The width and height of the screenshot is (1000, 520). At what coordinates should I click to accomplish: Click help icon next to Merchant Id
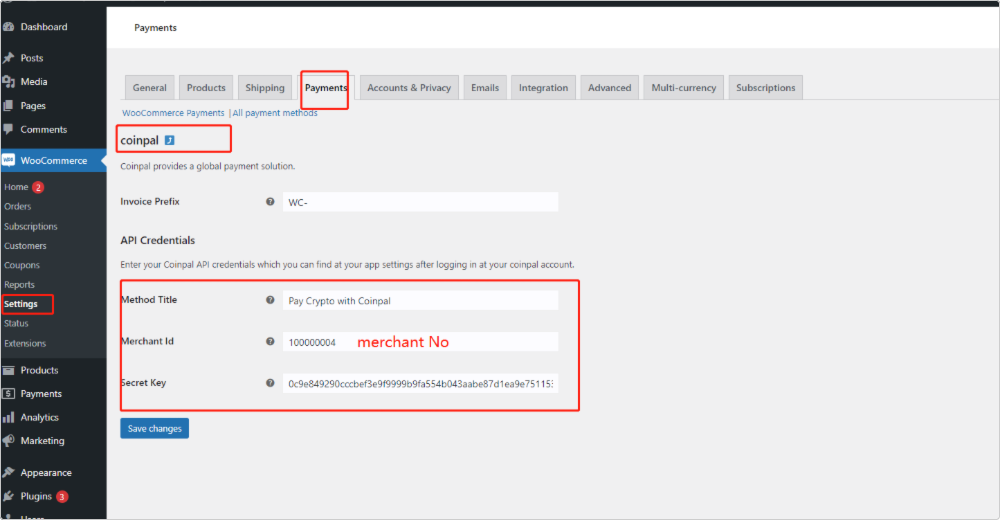(270, 341)
